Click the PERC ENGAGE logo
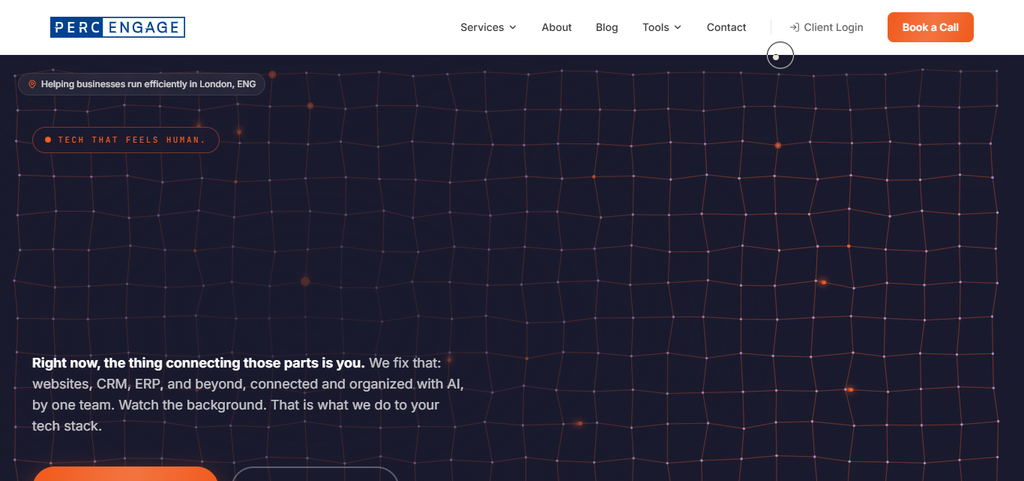The image size is (1024, 481). click(x=118, y=27)
